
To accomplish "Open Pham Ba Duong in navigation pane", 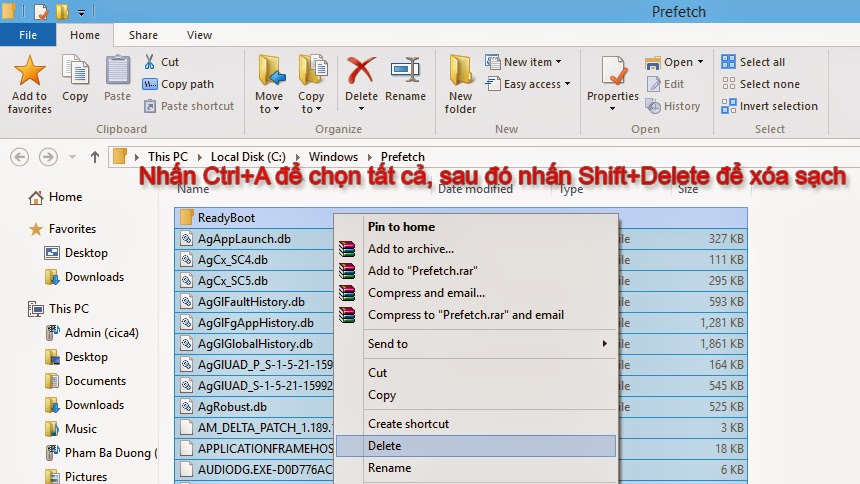I will coord(100,453).
